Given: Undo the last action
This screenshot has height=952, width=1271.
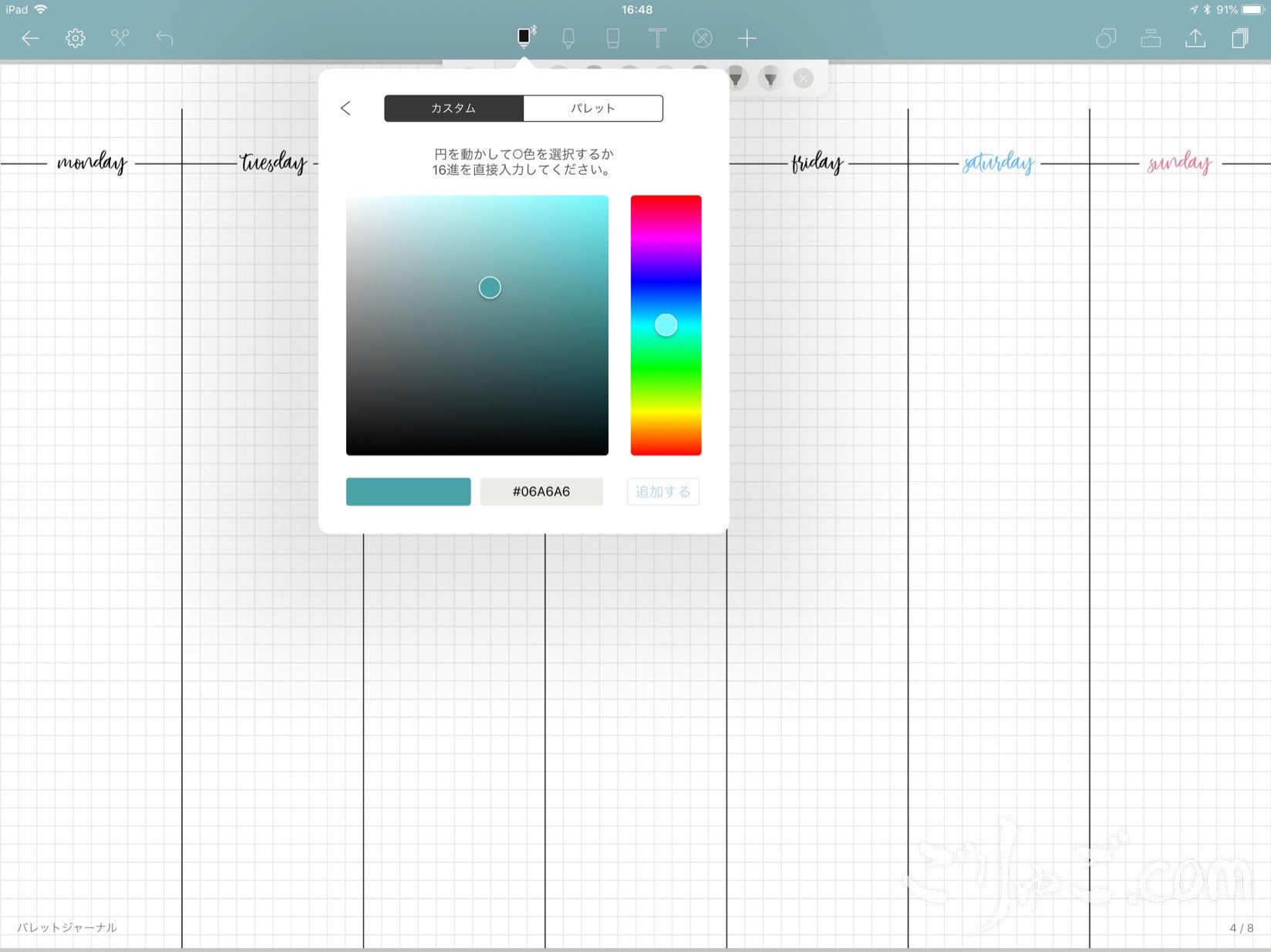Looking at the screenshot, I should [164, 38].
